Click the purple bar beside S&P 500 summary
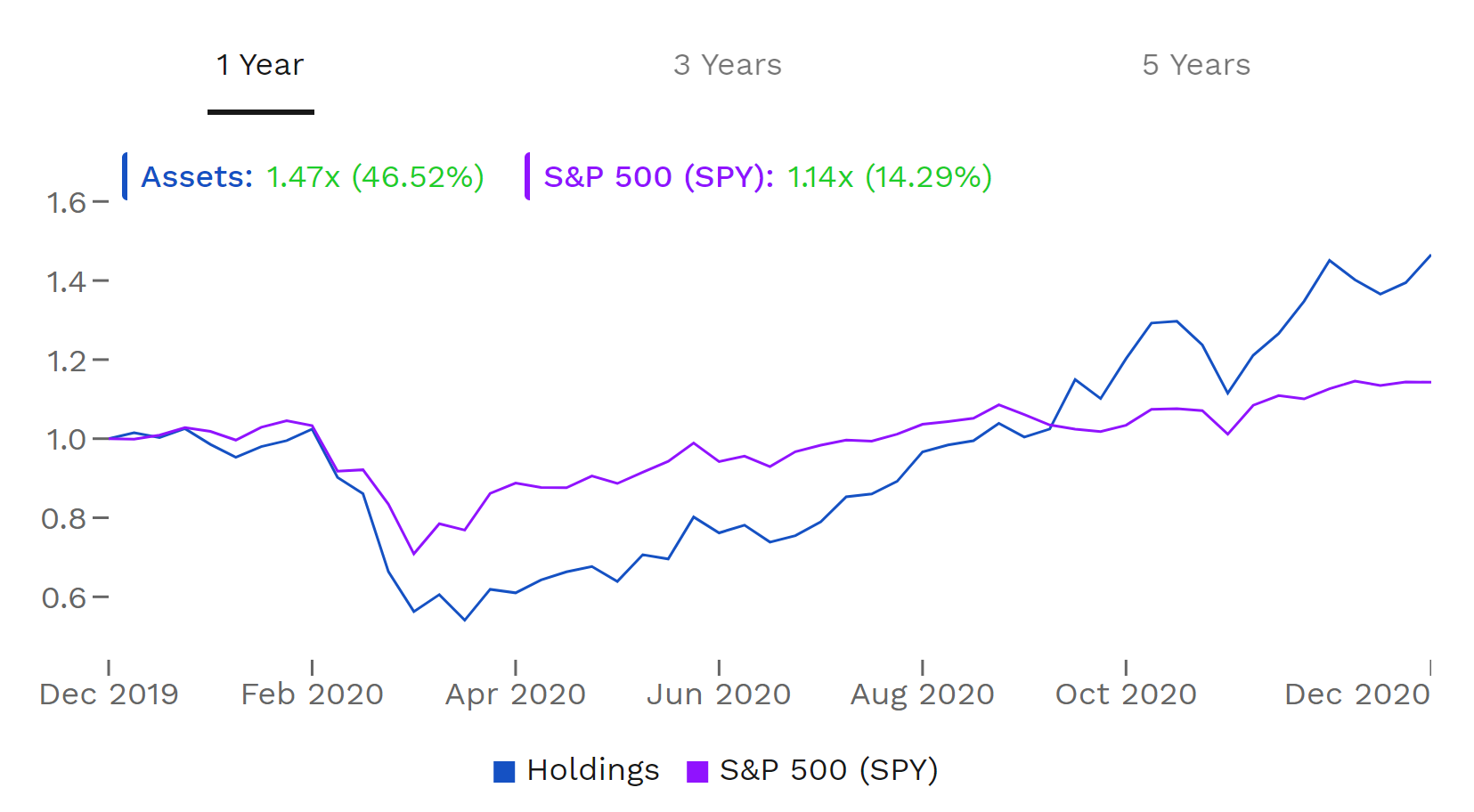The image size is (1474, 812). pyautogui.click(x=528, y=176)
